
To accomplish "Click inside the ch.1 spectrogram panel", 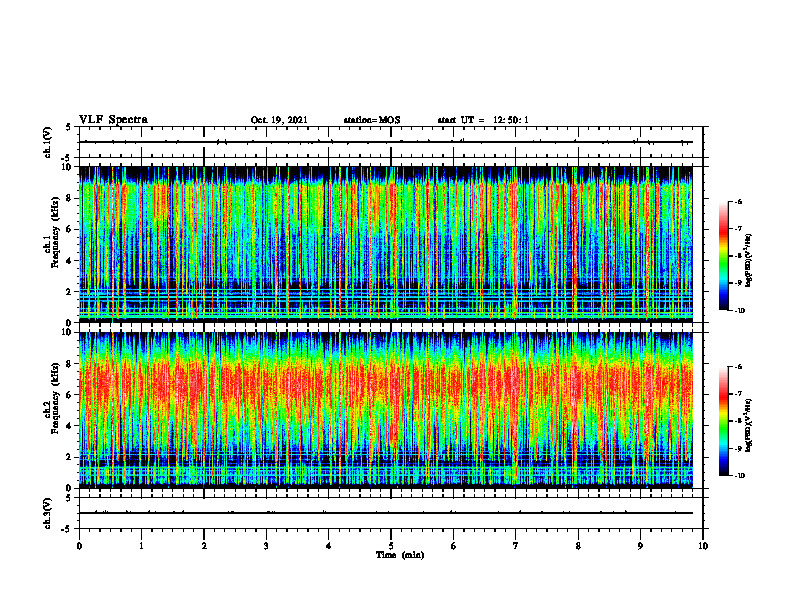I will (x=386, y=244).
